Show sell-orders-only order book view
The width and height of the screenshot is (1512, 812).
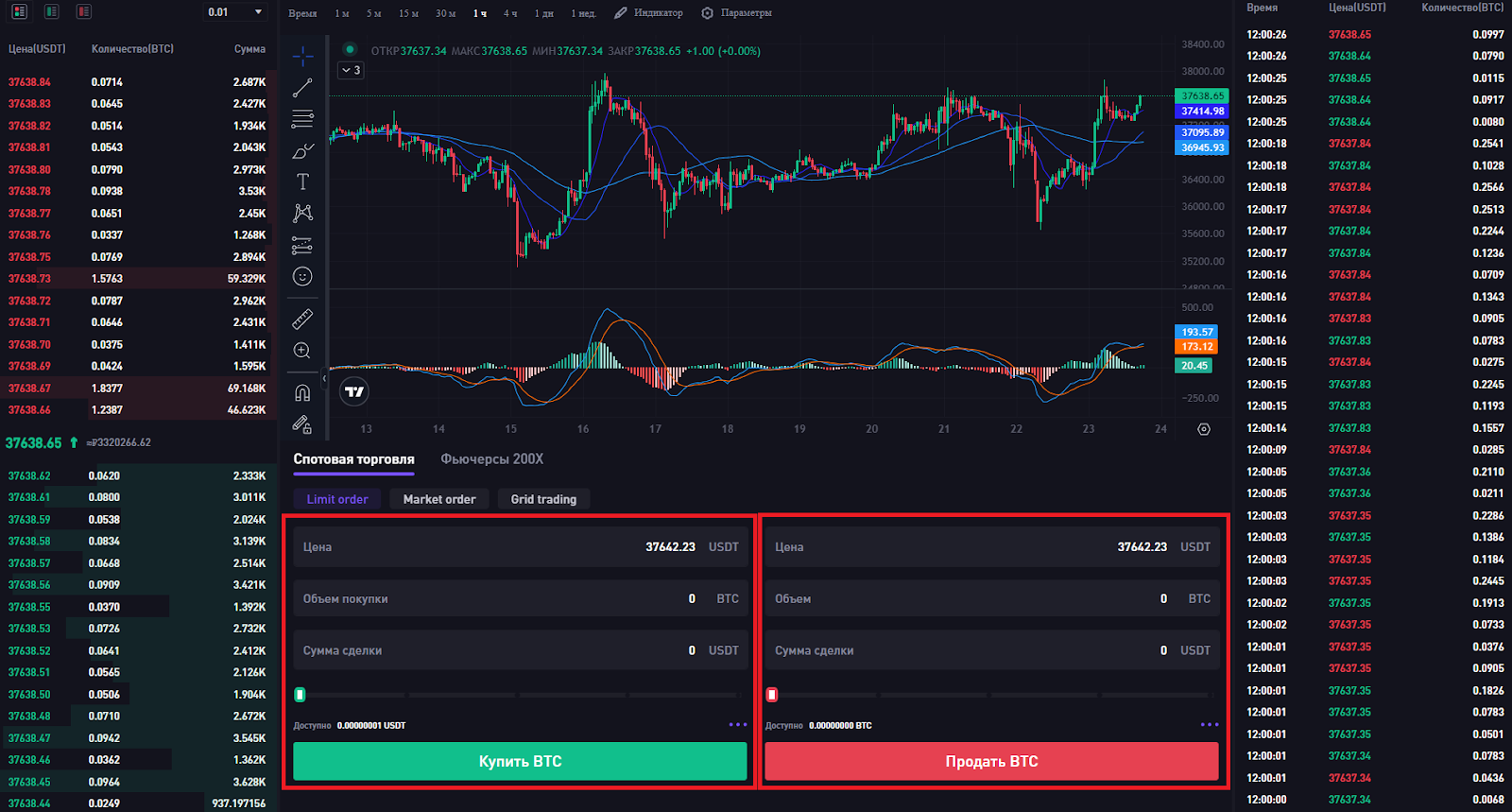84,11
